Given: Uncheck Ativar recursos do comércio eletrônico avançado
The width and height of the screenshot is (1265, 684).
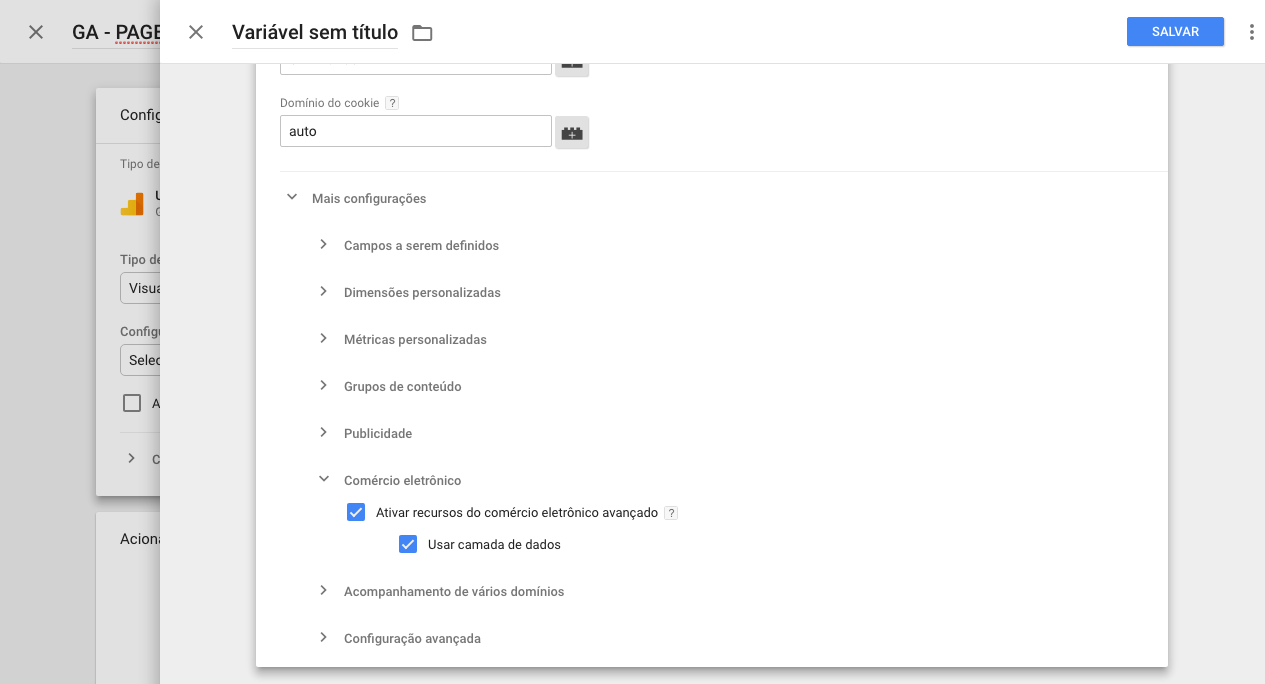Looking at the screenshot, I should (x=356, y=513).
